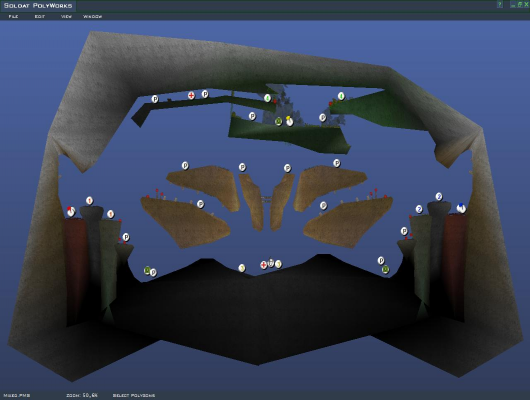Select the red cross medkit on the upper dark ledge

[191, 96]
